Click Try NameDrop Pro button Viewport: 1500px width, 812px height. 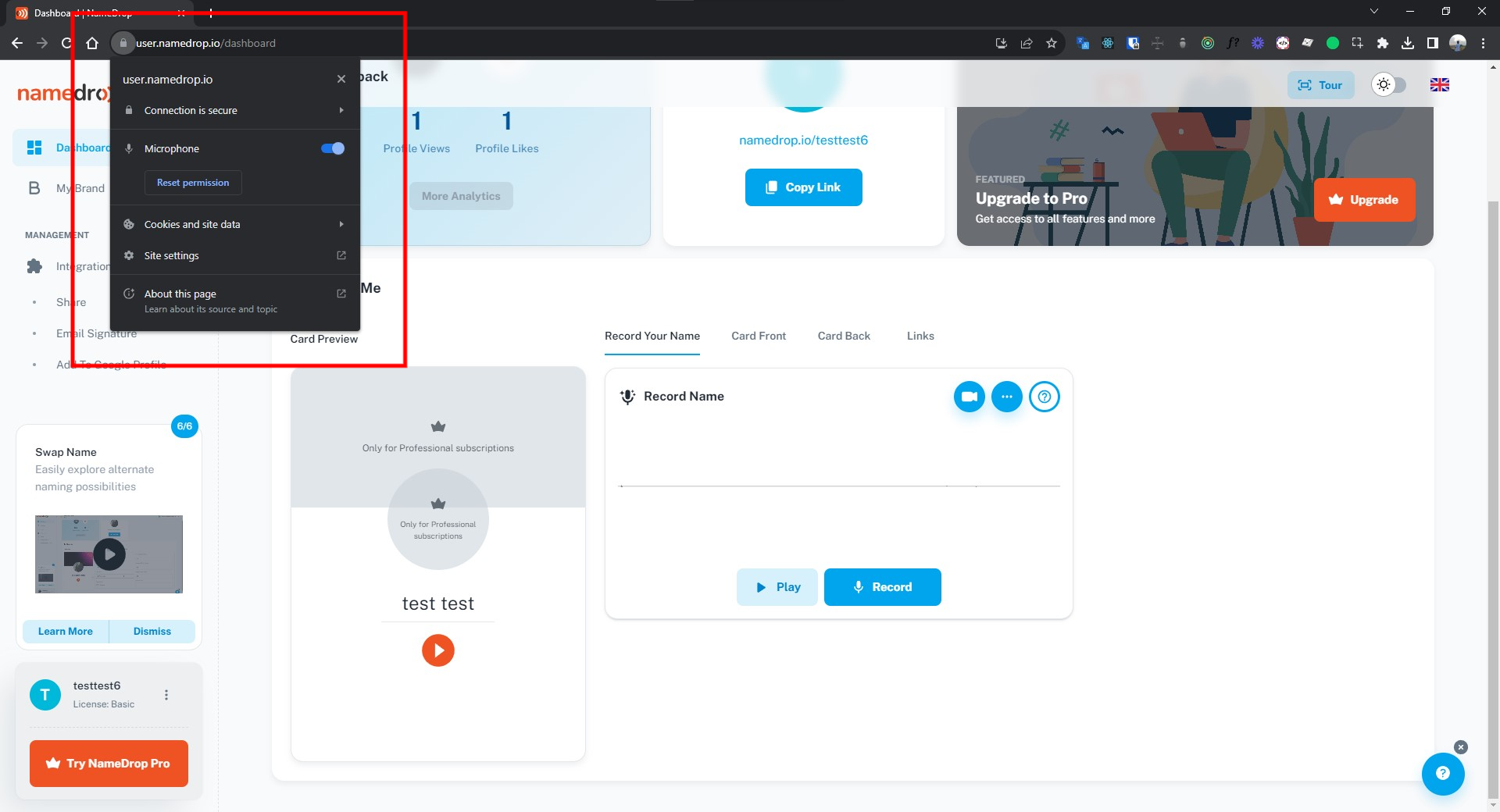click(109, 764)
